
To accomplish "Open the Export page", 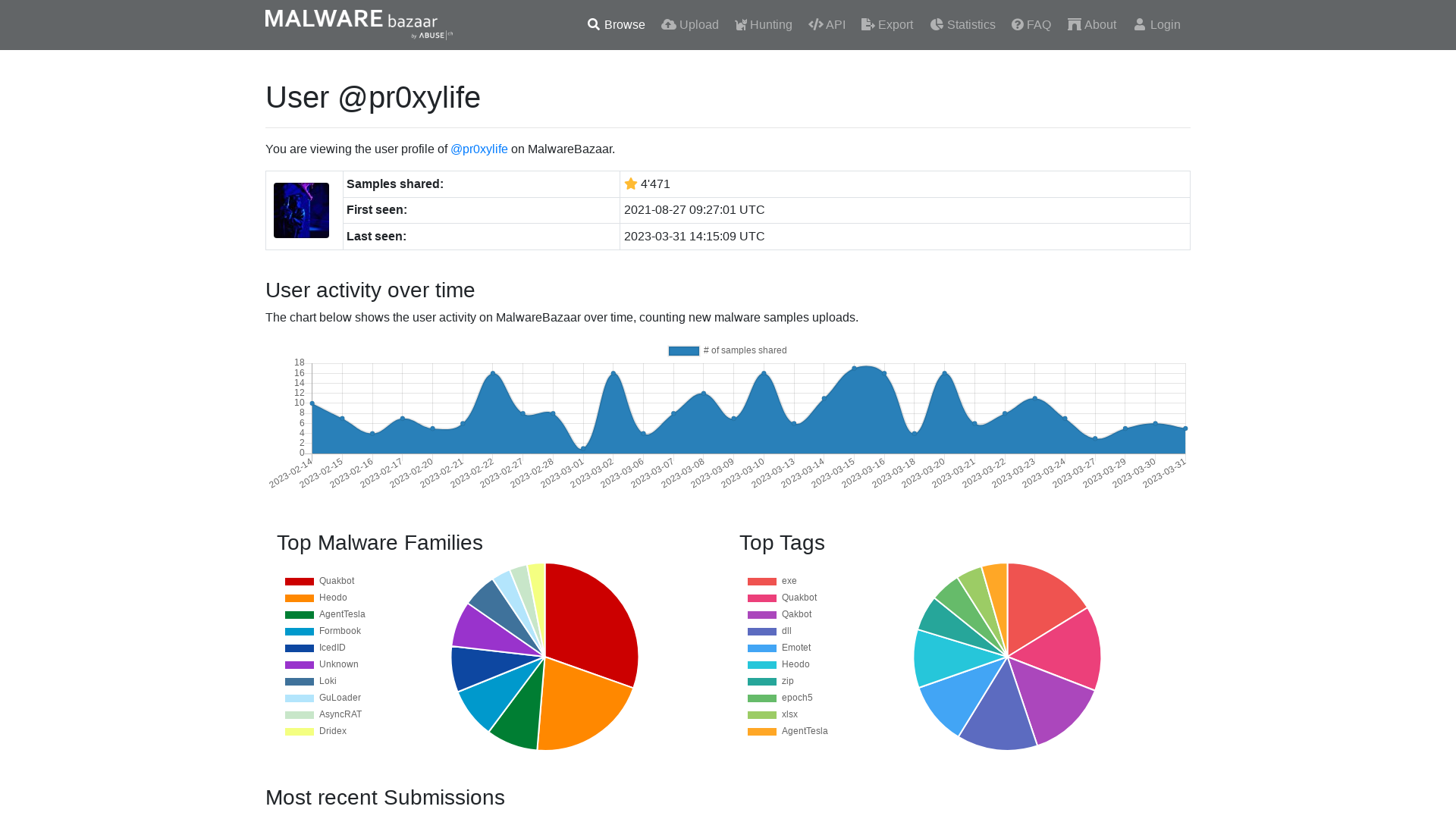I will click(x=887, y=25).
